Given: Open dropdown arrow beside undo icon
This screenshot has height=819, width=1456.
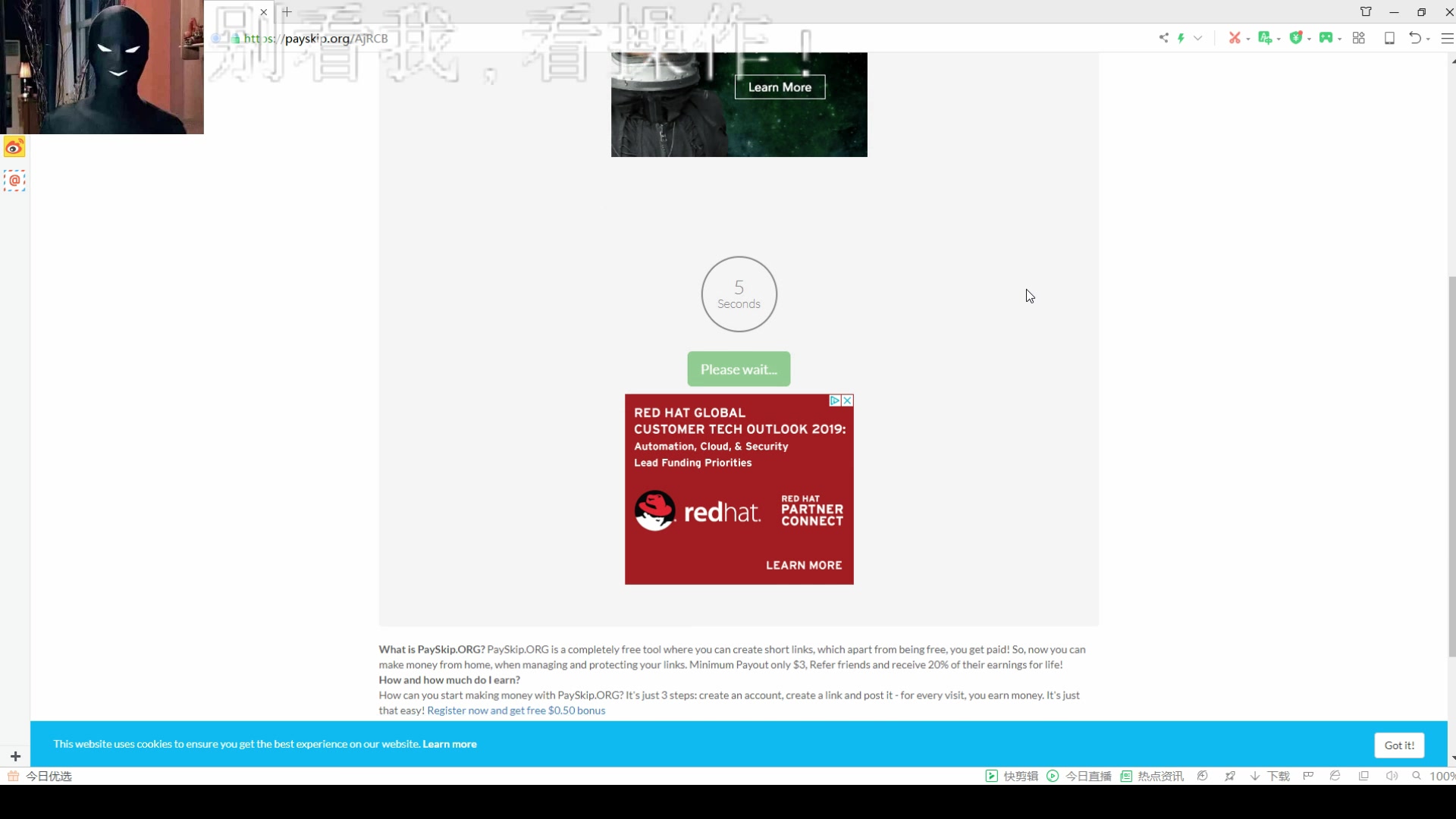Looking at the screenshot, I should click(x=1428, y=39).
